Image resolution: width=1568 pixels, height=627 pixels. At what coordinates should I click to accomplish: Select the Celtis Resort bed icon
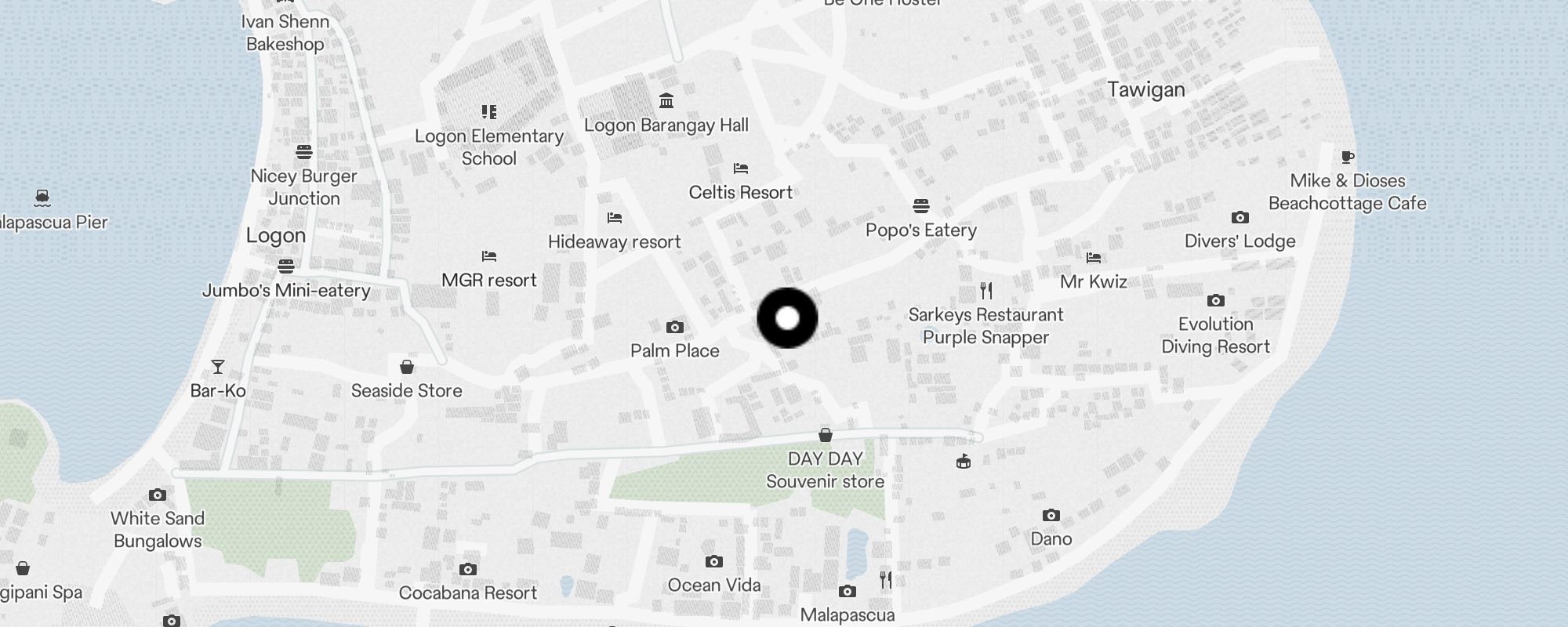(x=741, y=169)
